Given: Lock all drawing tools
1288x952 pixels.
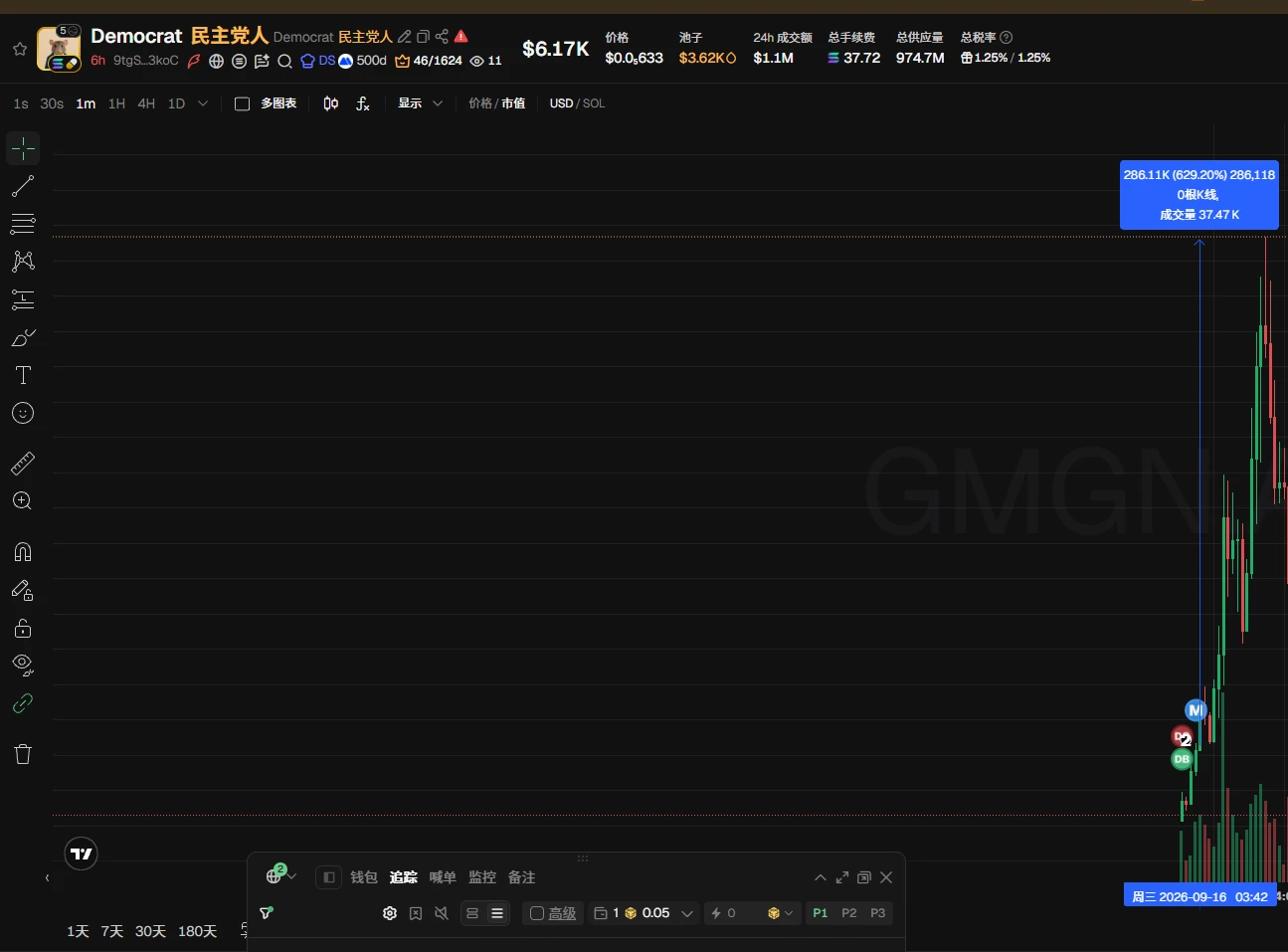Looking at the screenshot, I should (x=23, y=628).
